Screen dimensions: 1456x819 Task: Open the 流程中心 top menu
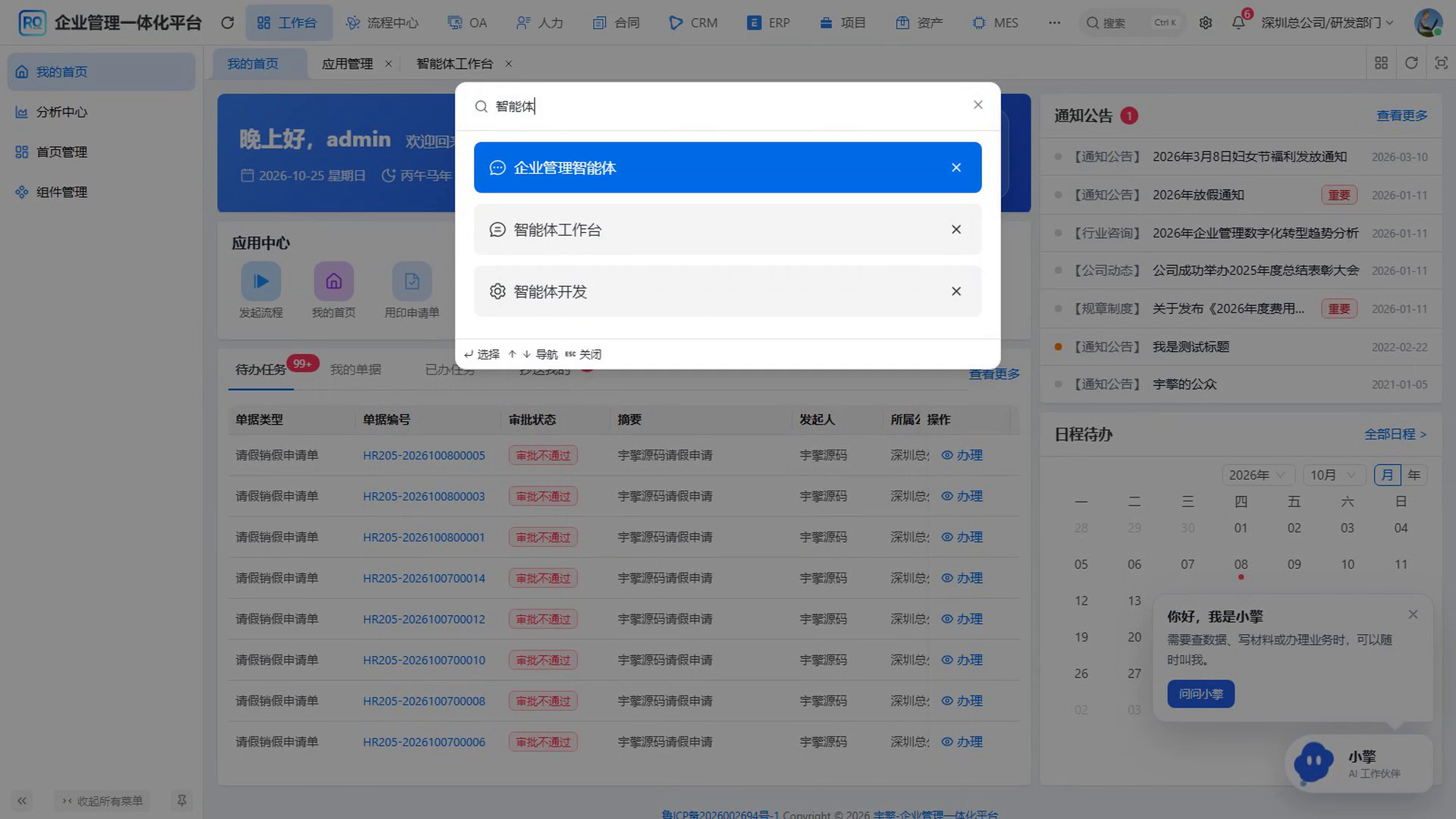pyautogui.click(x=381, y=23)
